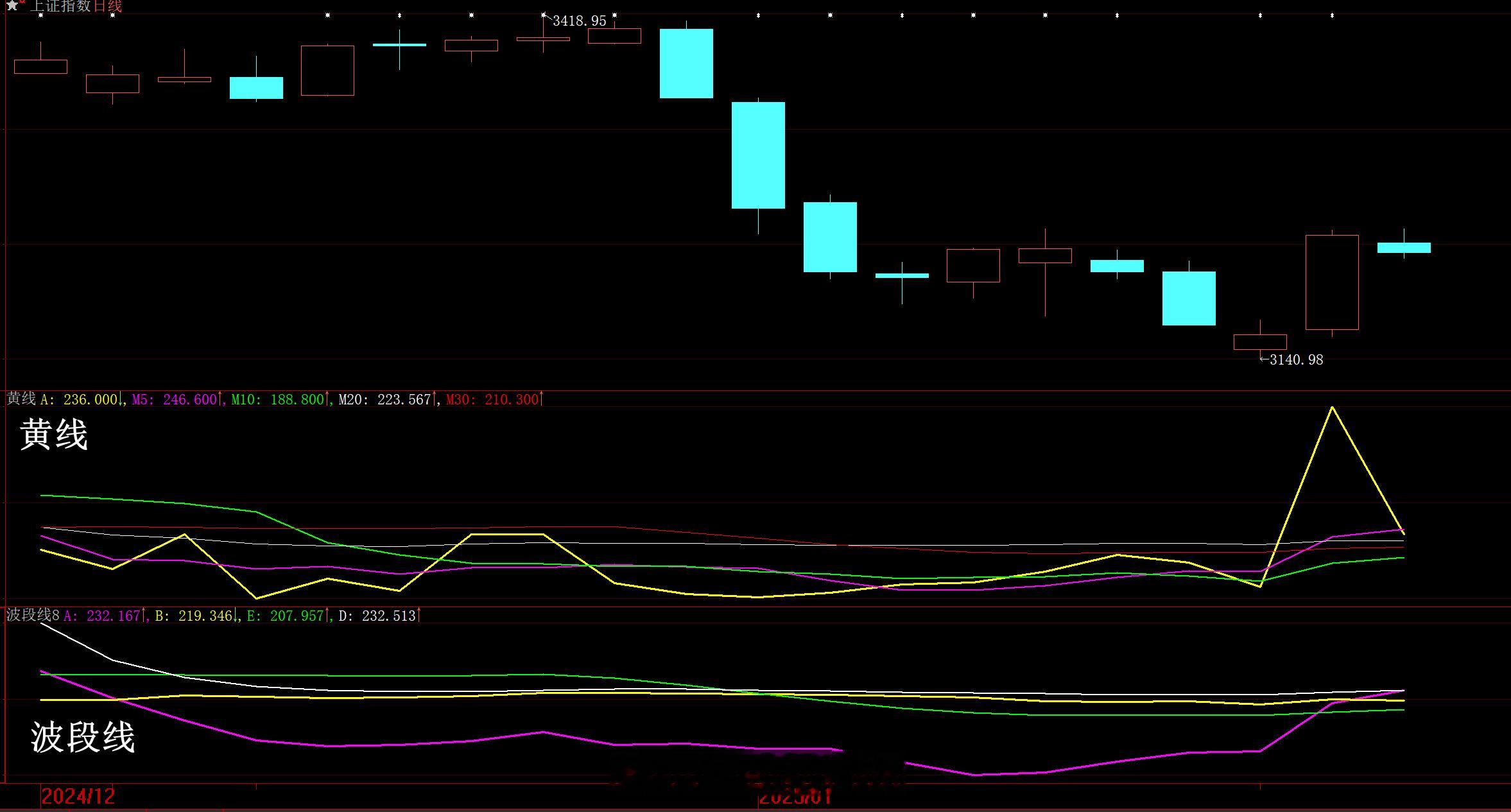Click the yellow line's sharp peak in the 黄线 panel

pos(1333,408)
